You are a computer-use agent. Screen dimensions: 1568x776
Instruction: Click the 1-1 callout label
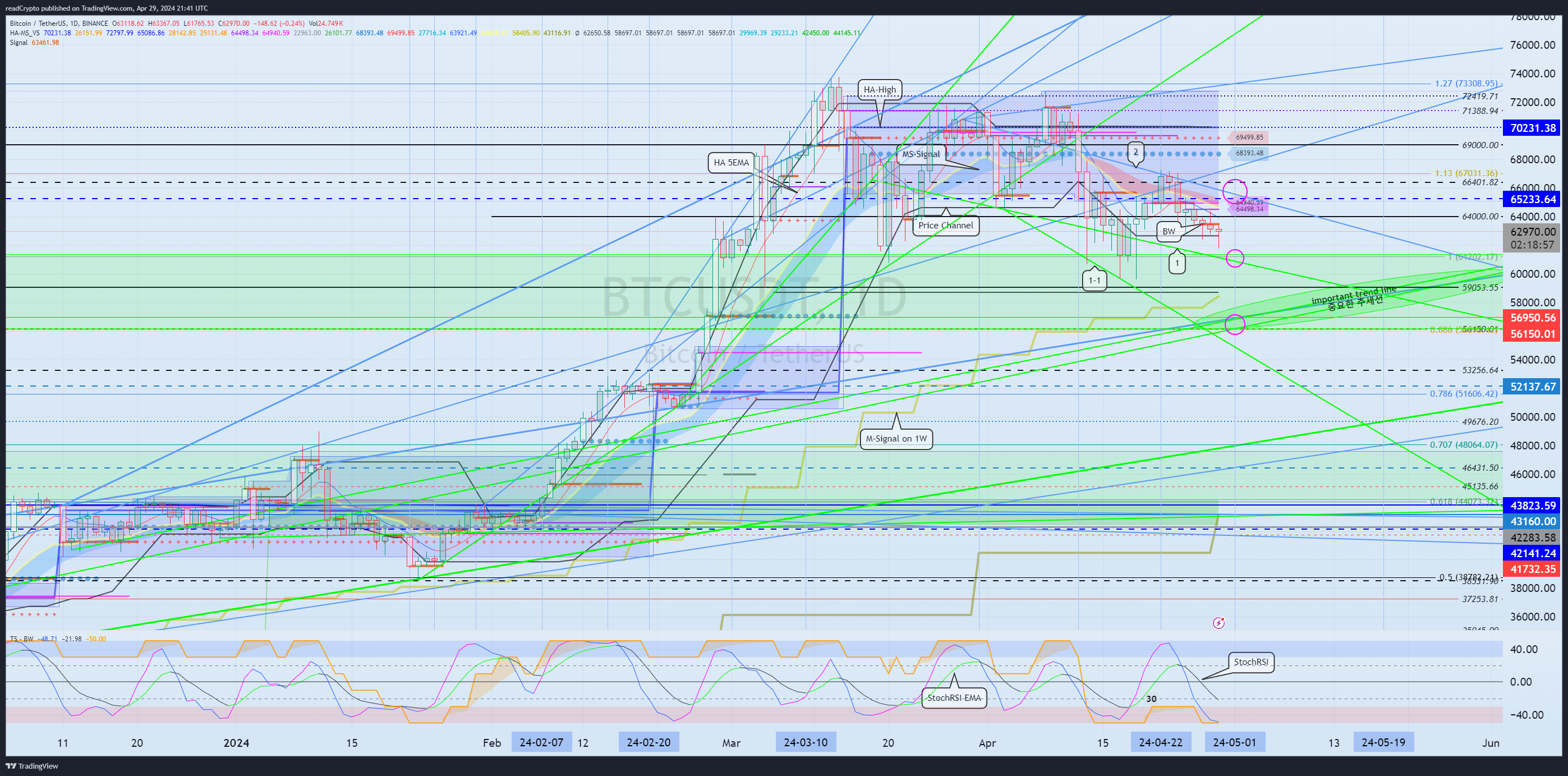pos(1095,281)
